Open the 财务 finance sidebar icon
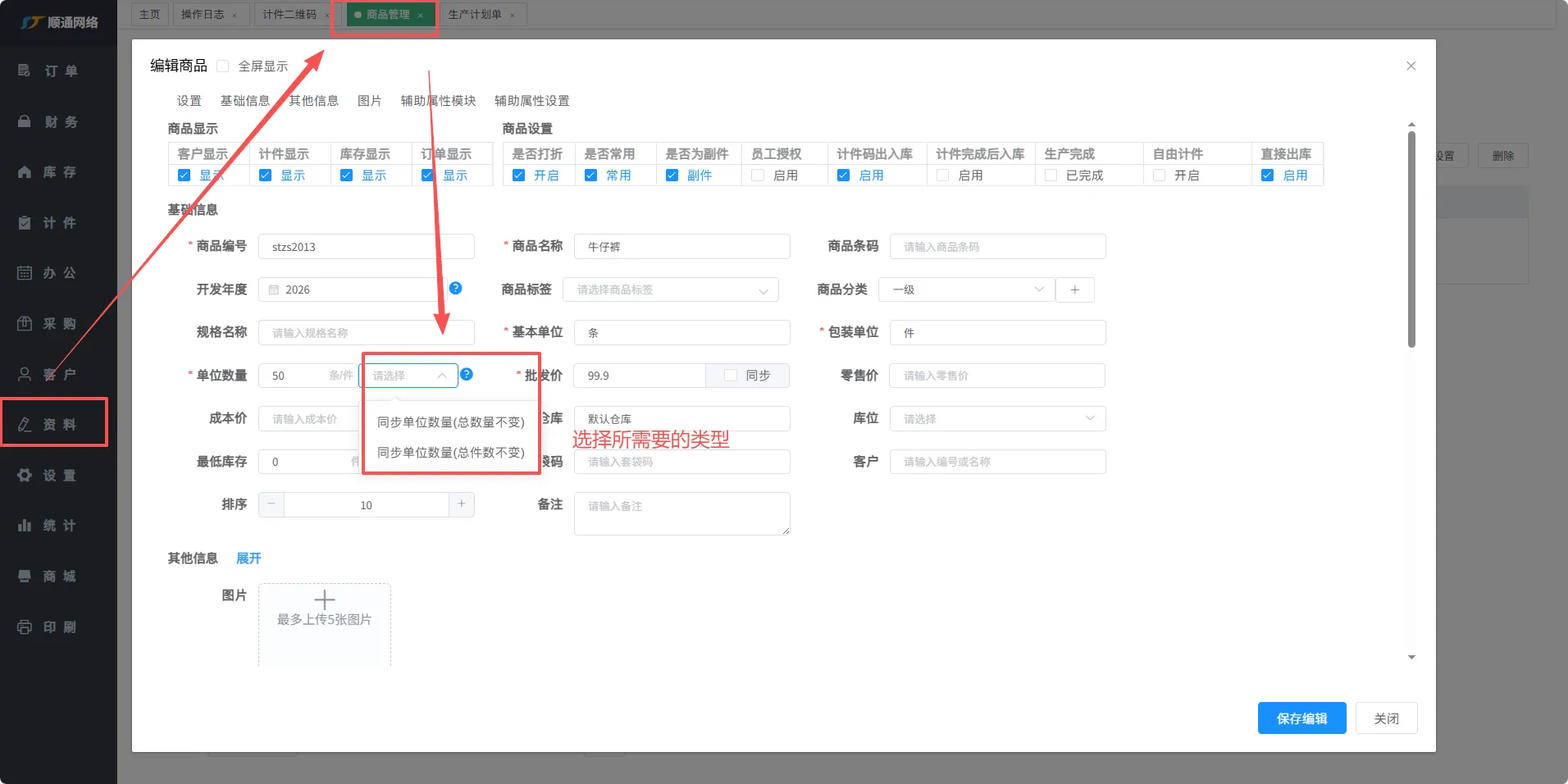This screenshot has width=1568, height=784. [25, 121]
